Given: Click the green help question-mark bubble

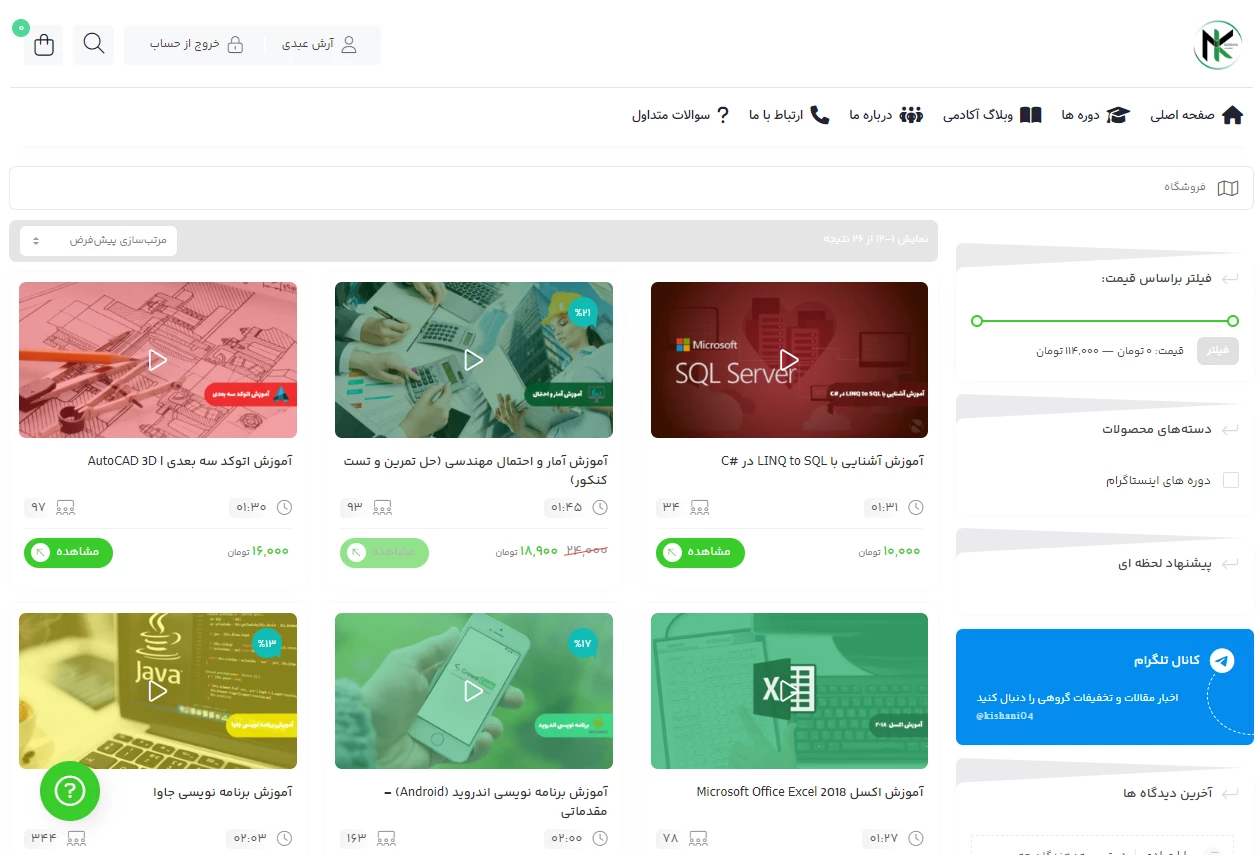Looking at the screenshot, I should pyautogui.click(x=70, y=791).
